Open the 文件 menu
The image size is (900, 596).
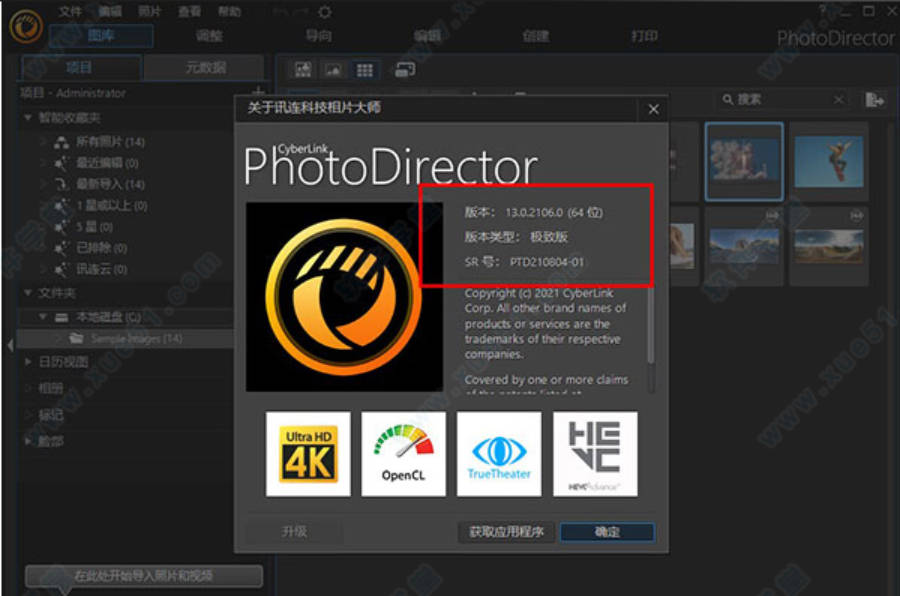point(70,12)
